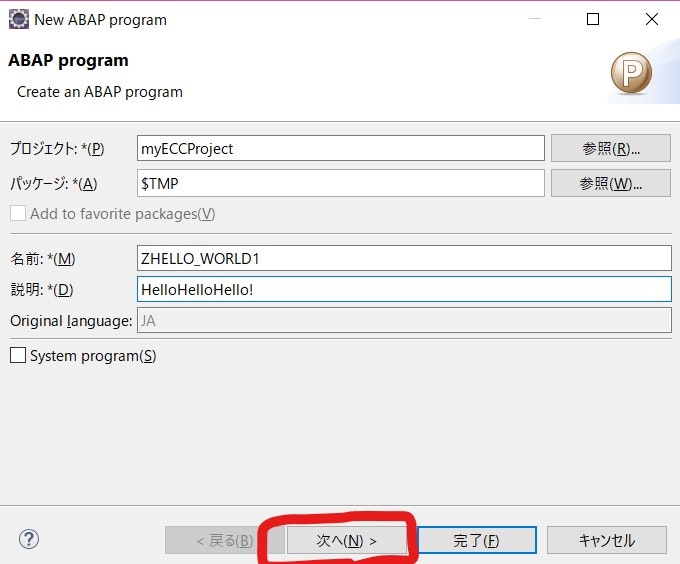
Task: Click the 'Original language:' label
Action: [x=71, y=321]
